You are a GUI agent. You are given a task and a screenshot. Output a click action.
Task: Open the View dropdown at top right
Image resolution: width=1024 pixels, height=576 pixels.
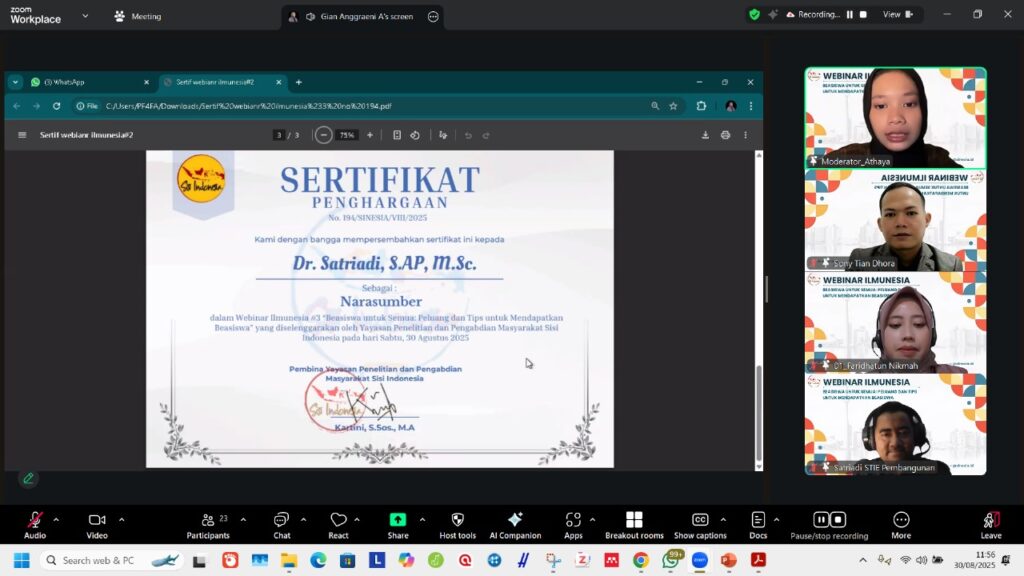tap(896, 15)
